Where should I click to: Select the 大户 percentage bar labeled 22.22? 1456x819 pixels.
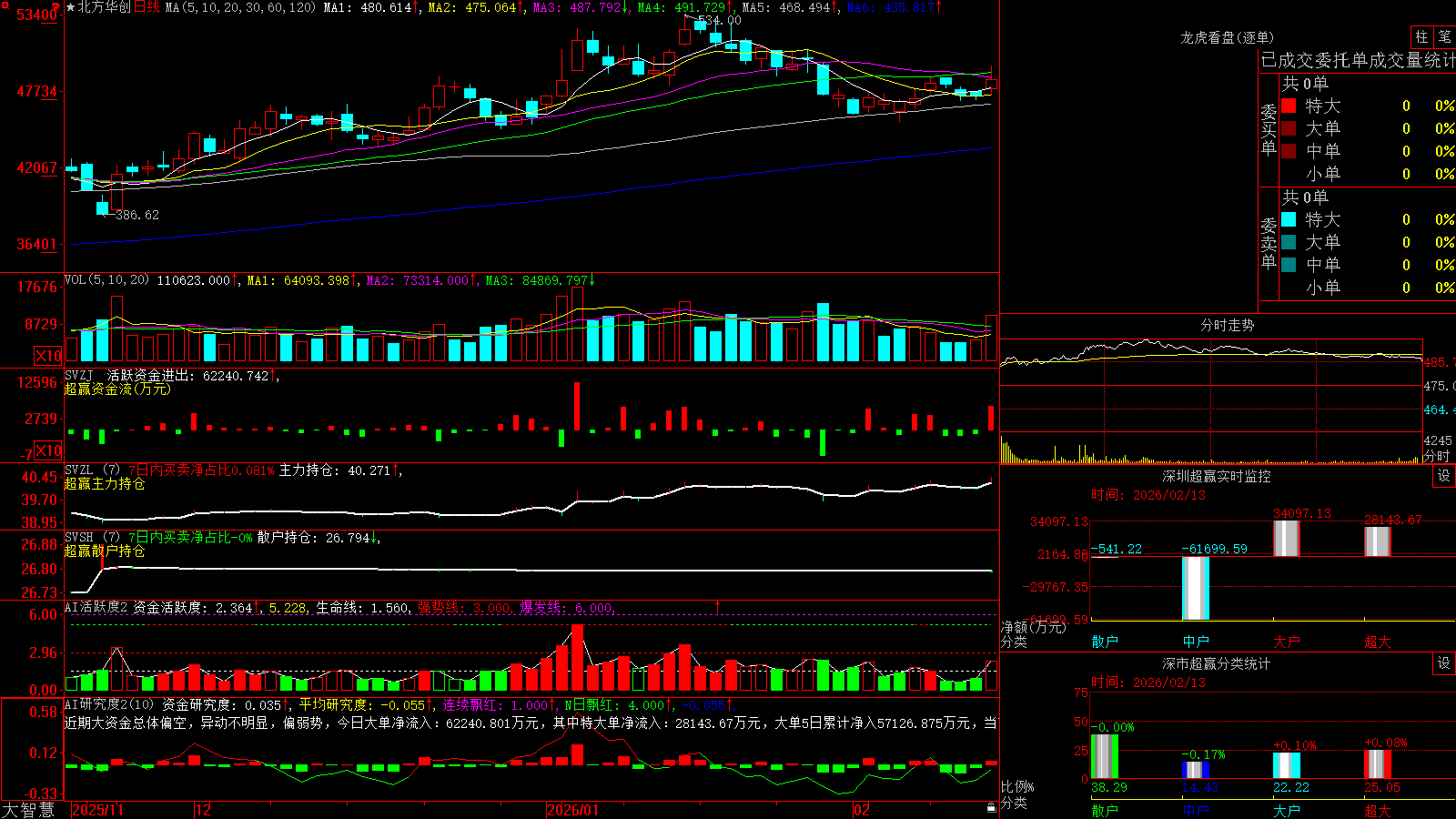point(1287,765)
